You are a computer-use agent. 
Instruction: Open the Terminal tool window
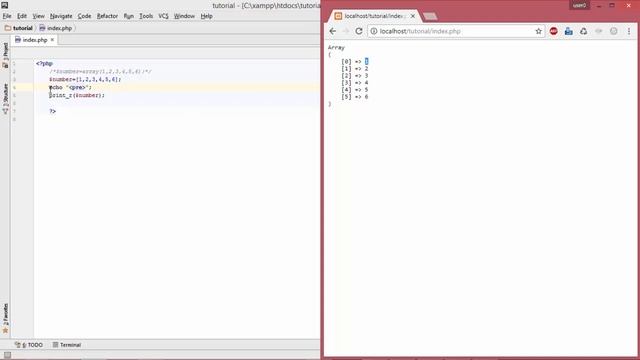(x=67, y=345)
